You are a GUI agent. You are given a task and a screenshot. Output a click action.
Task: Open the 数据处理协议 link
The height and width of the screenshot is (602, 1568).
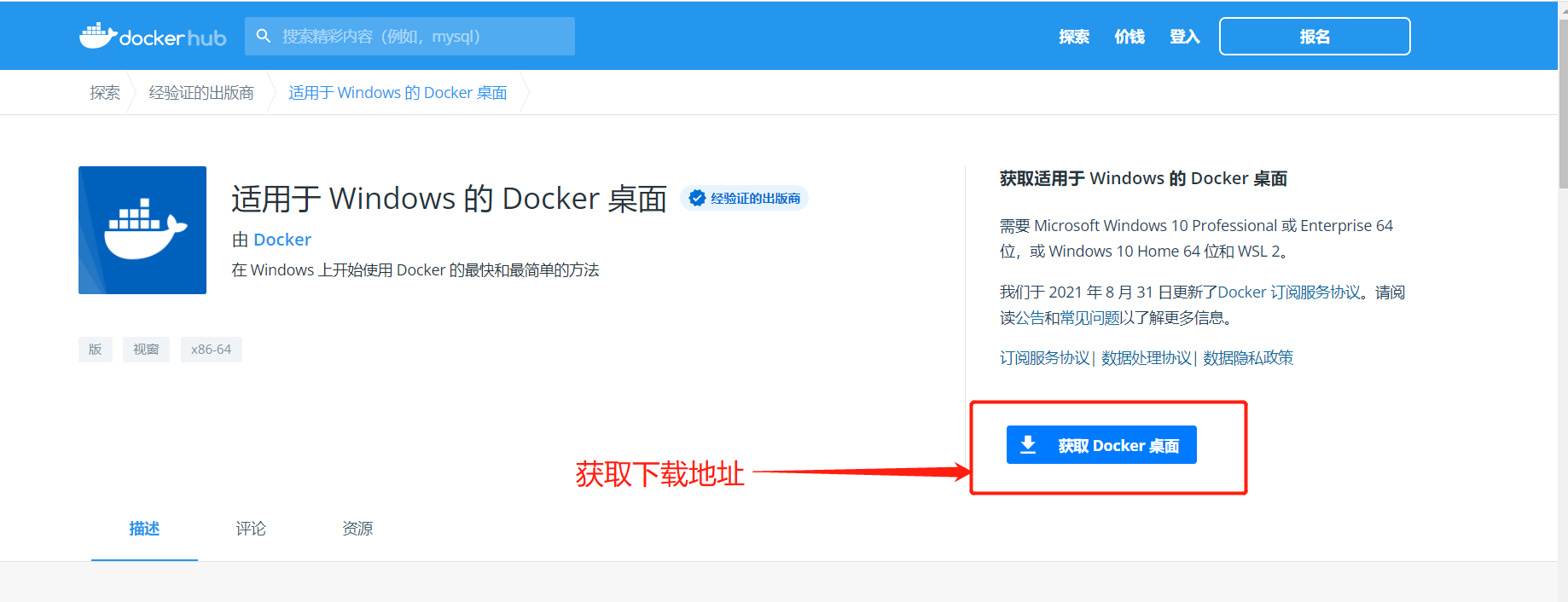coord(1146,357)
